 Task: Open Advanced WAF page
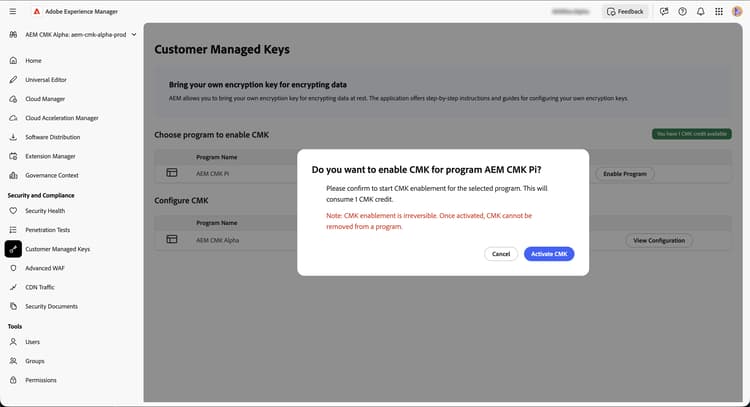pyautogui.click(x=44, y=268)
